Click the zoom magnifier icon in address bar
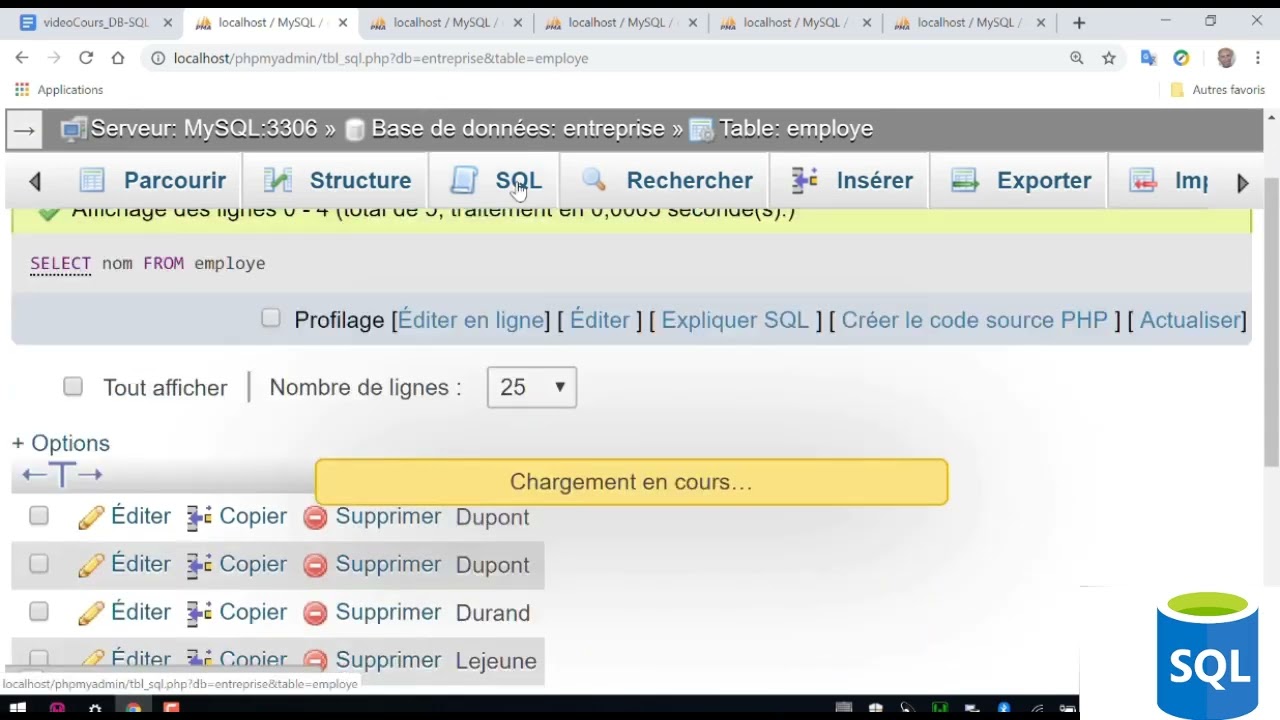 [x=1077, y=58]
